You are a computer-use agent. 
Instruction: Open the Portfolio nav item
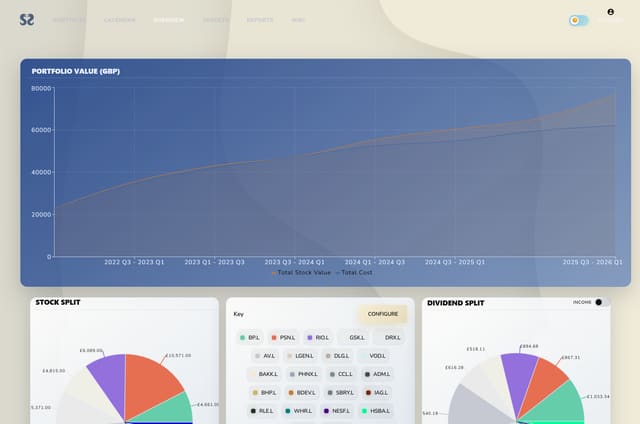point(69,20)
